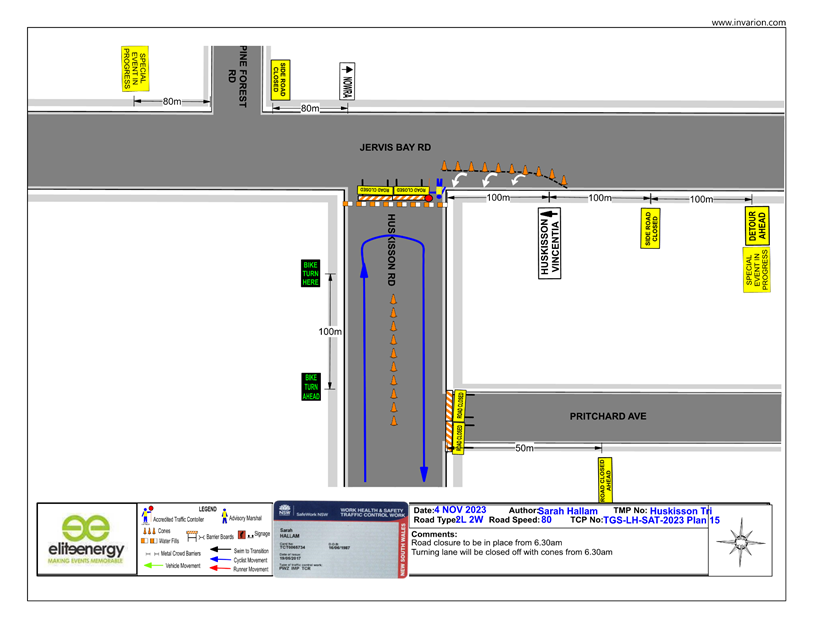The height and width of the screenshot is (628, 813).
Task: Select the NOWRA direction sign
Action: point(347,81)
